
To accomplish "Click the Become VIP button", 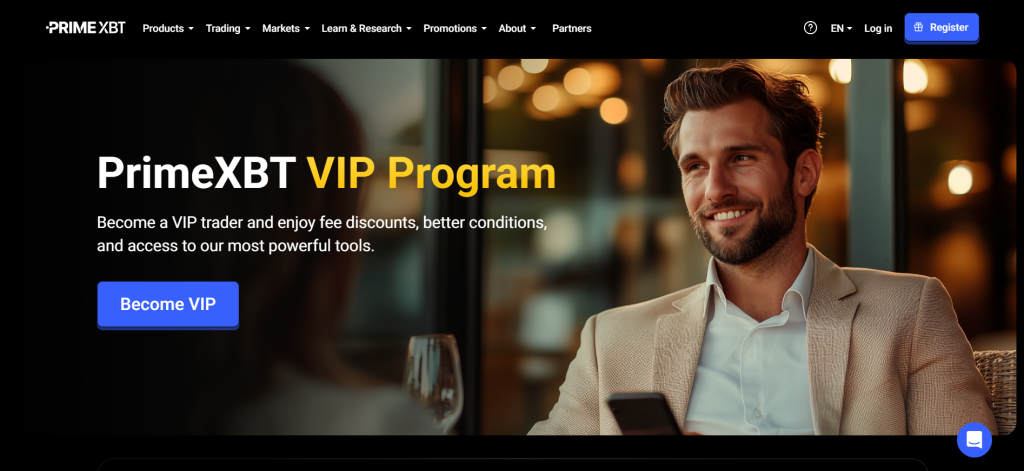I will coord(168,304).
